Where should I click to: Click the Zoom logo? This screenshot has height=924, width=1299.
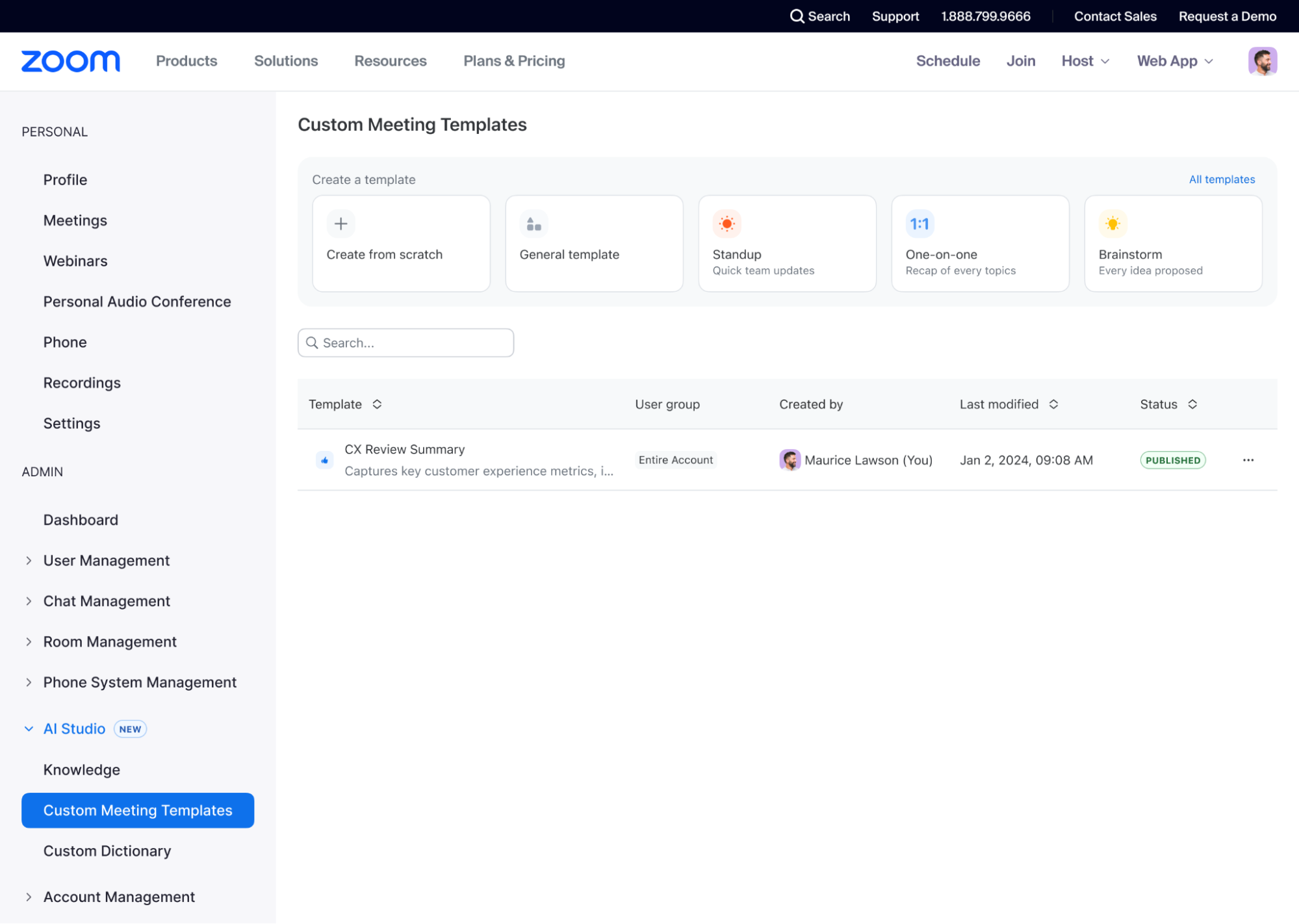(71, 61)
